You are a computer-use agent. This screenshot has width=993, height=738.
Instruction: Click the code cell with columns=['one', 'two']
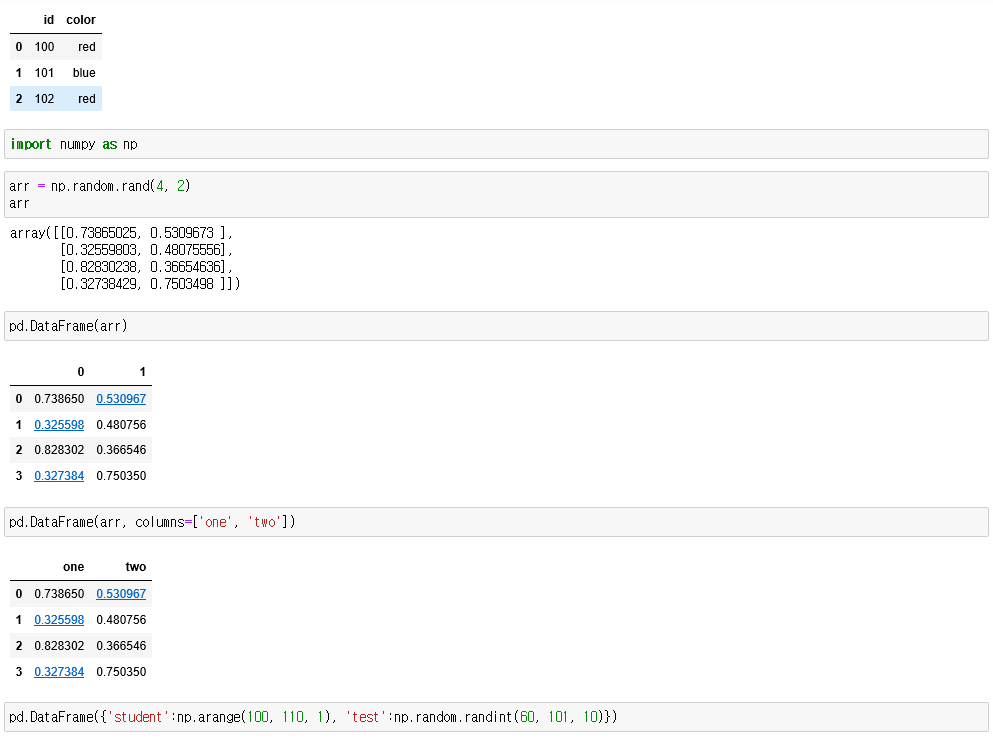pyautogui.click(x=496, y=522)
